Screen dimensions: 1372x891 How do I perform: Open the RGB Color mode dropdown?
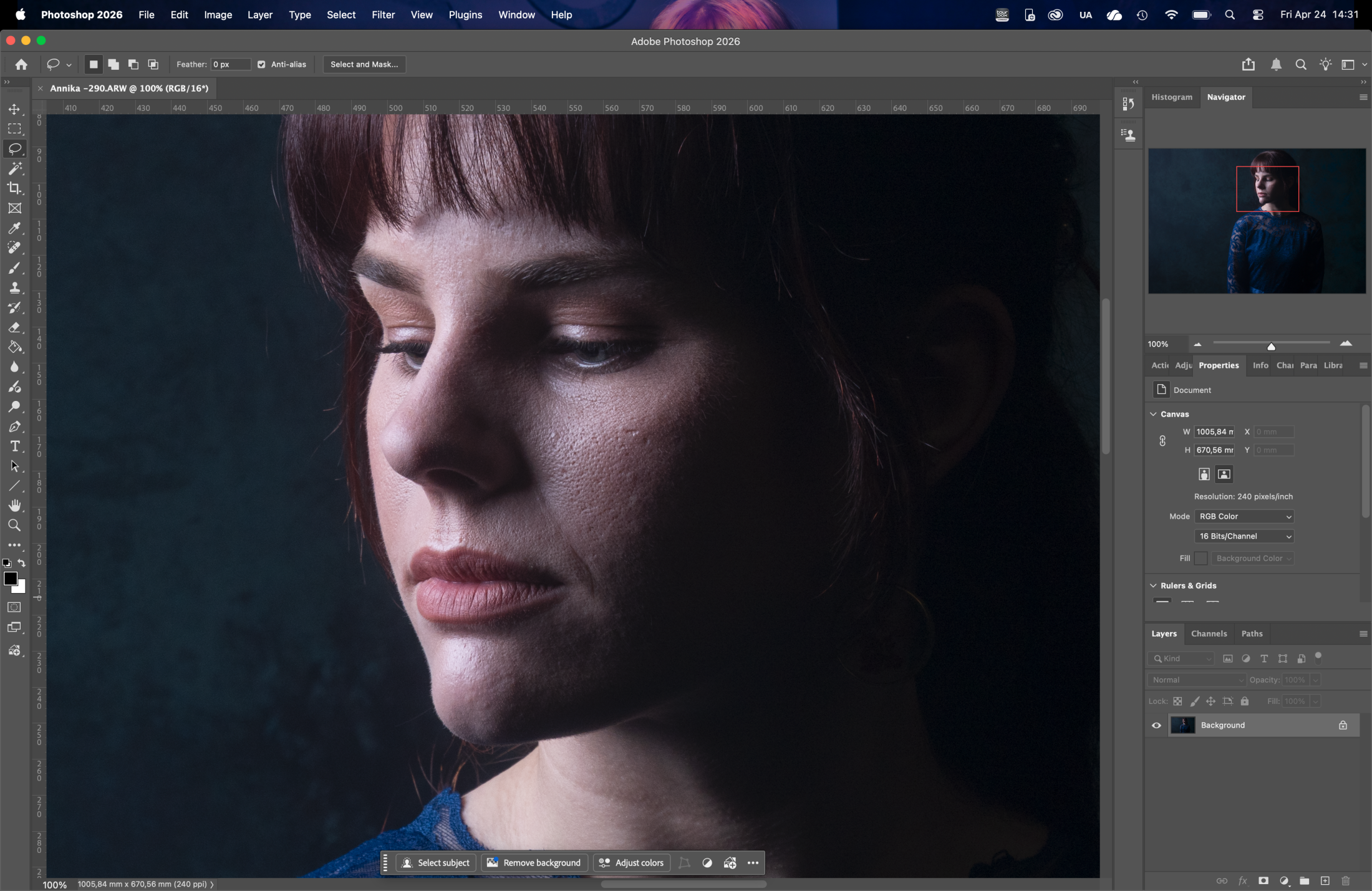point(1244,516)
